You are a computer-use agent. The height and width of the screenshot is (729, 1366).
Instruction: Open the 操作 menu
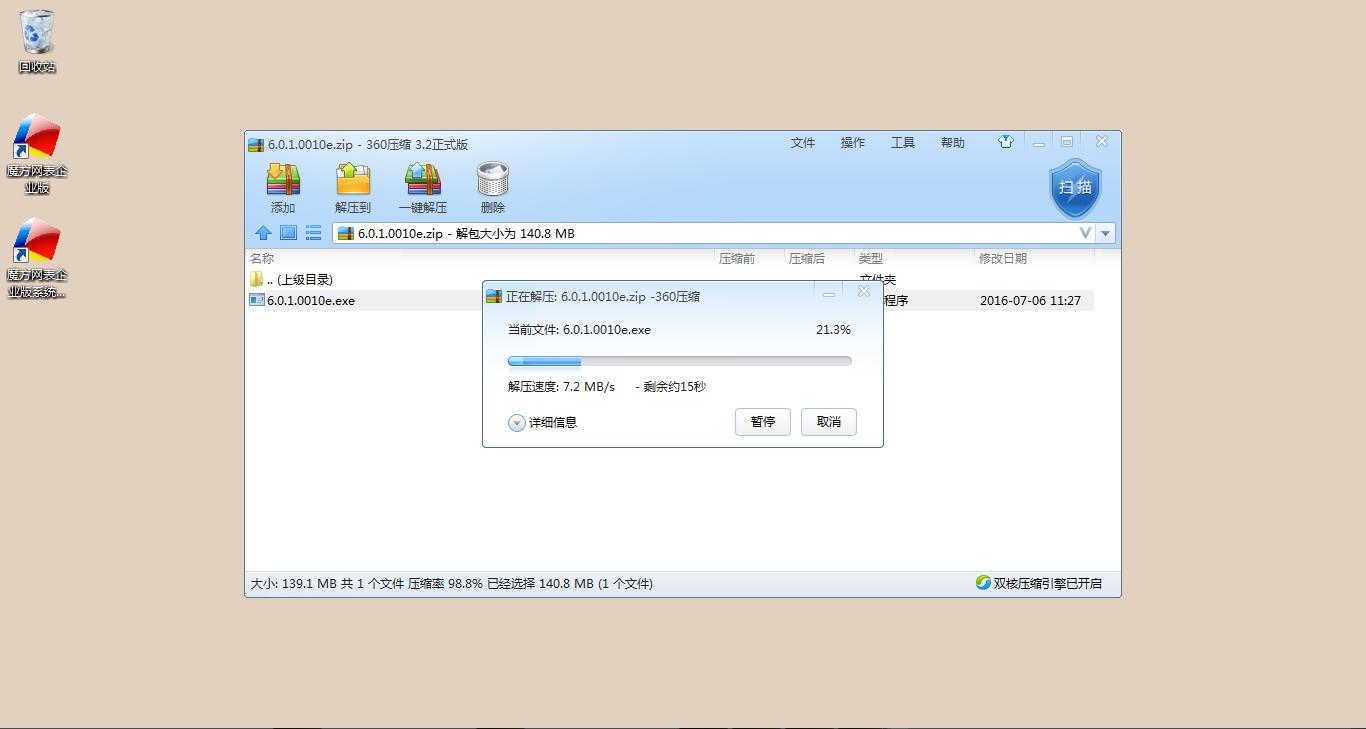pos(853,143)
